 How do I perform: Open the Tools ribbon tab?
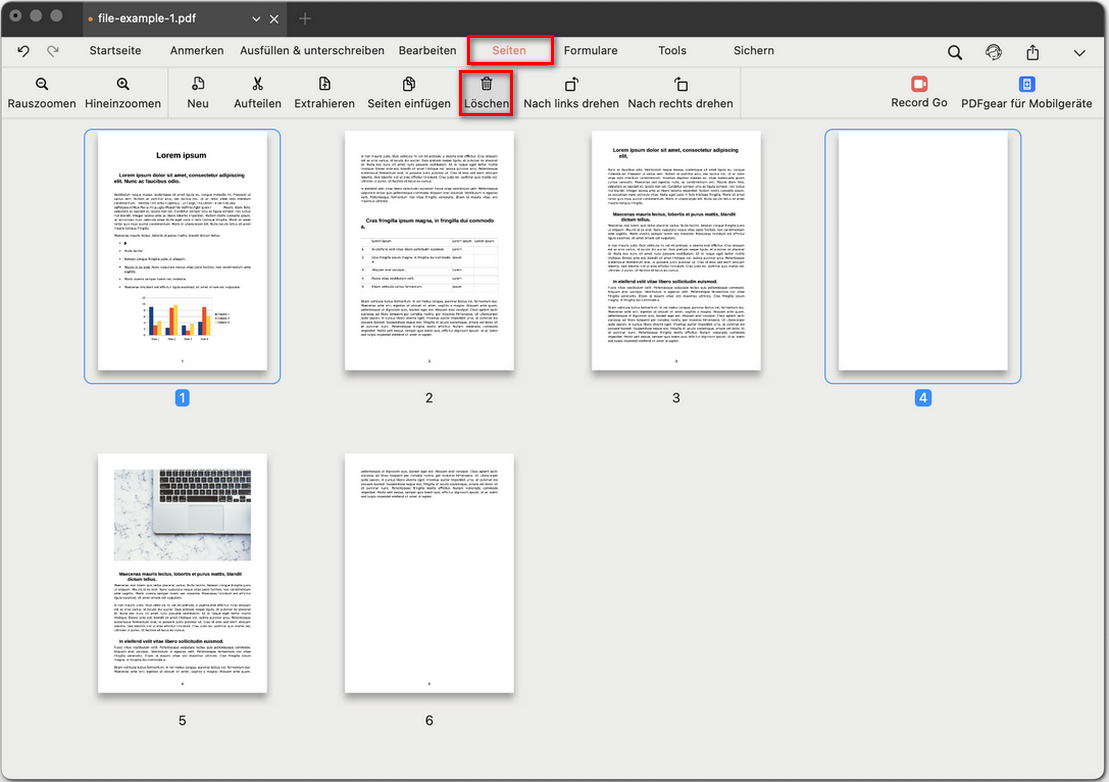coord(672,50)
